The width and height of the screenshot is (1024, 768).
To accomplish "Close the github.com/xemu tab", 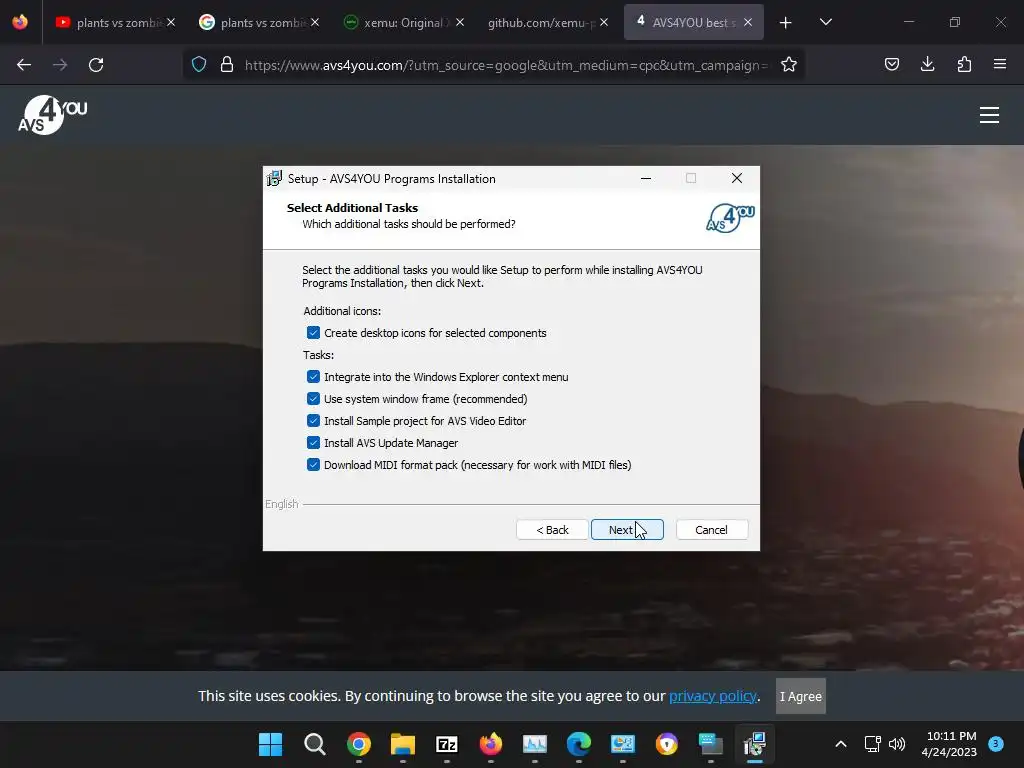I will pyautogui.click(x=604, y=23).
